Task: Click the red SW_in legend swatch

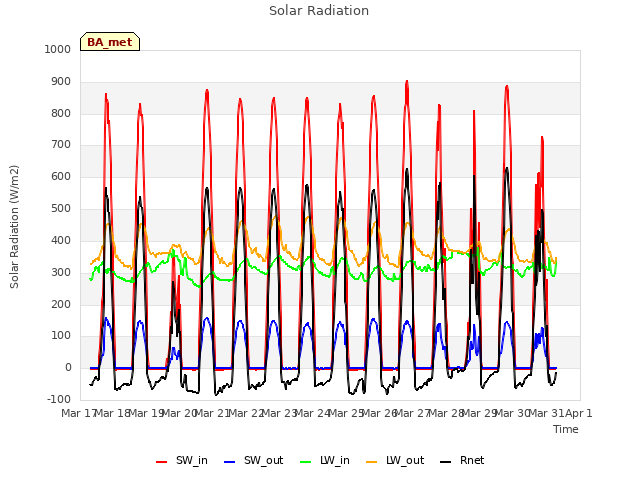Action: click(x=162, y=462)
